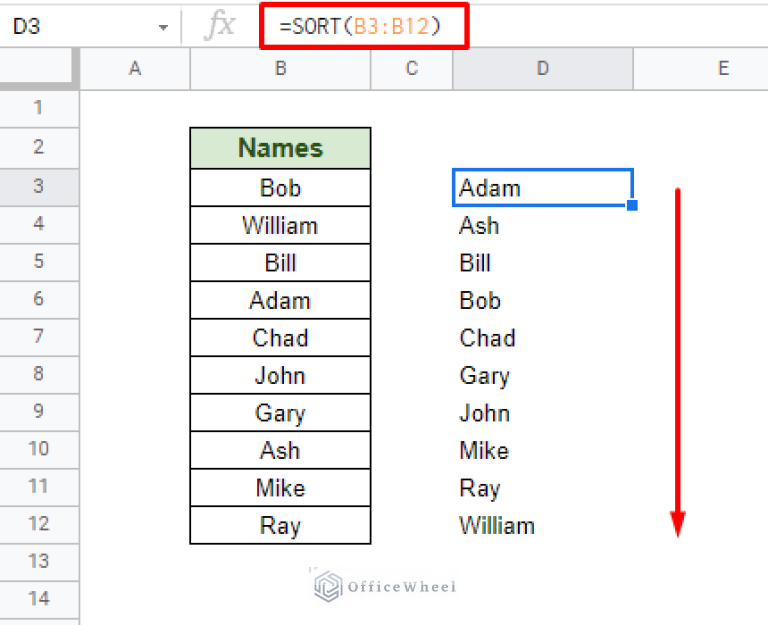768x625 pixels.
Task: Select cell B6 containing Adam
Action: pyautogui.click(x=280, y=300)
